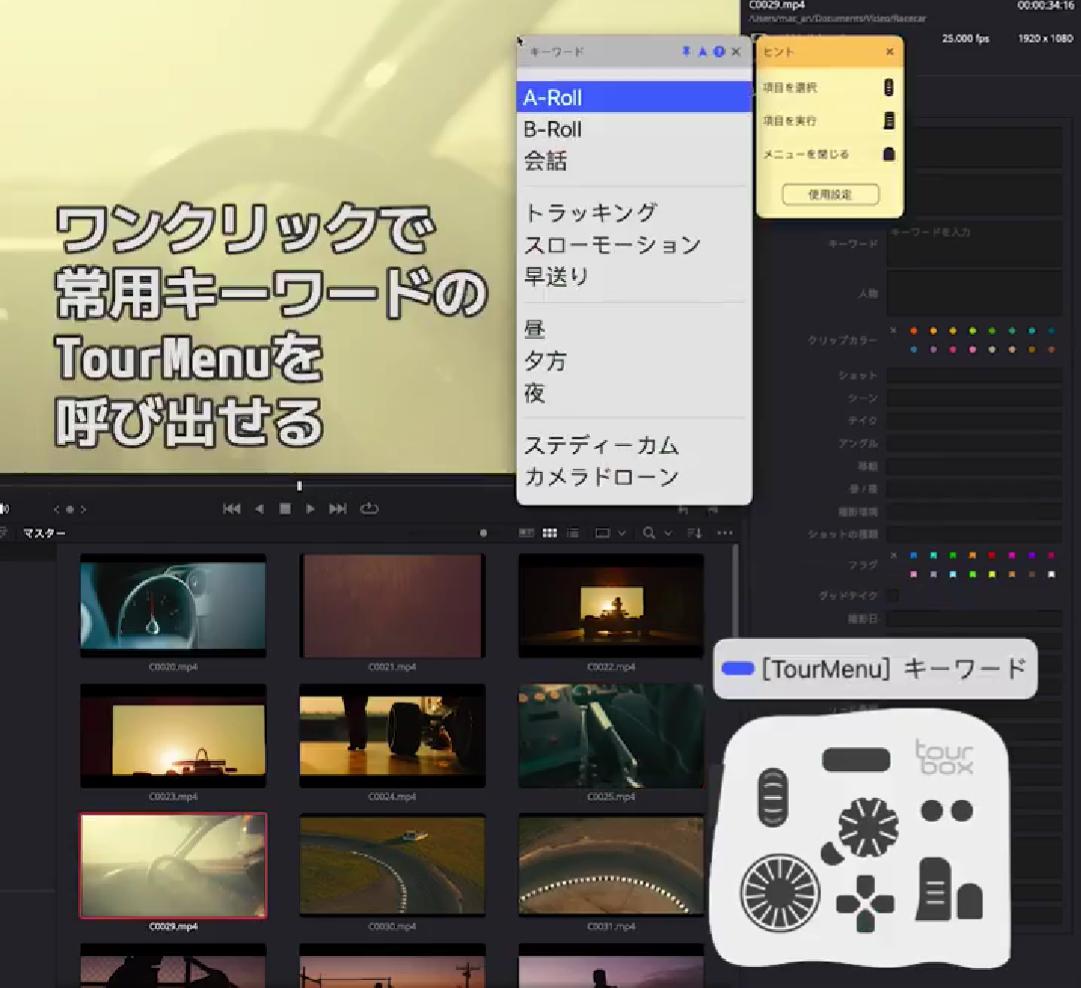Choose the 昼 keyword
Image resolution: width=1081 pixels, height=988 pixels.
coord(634,329)
